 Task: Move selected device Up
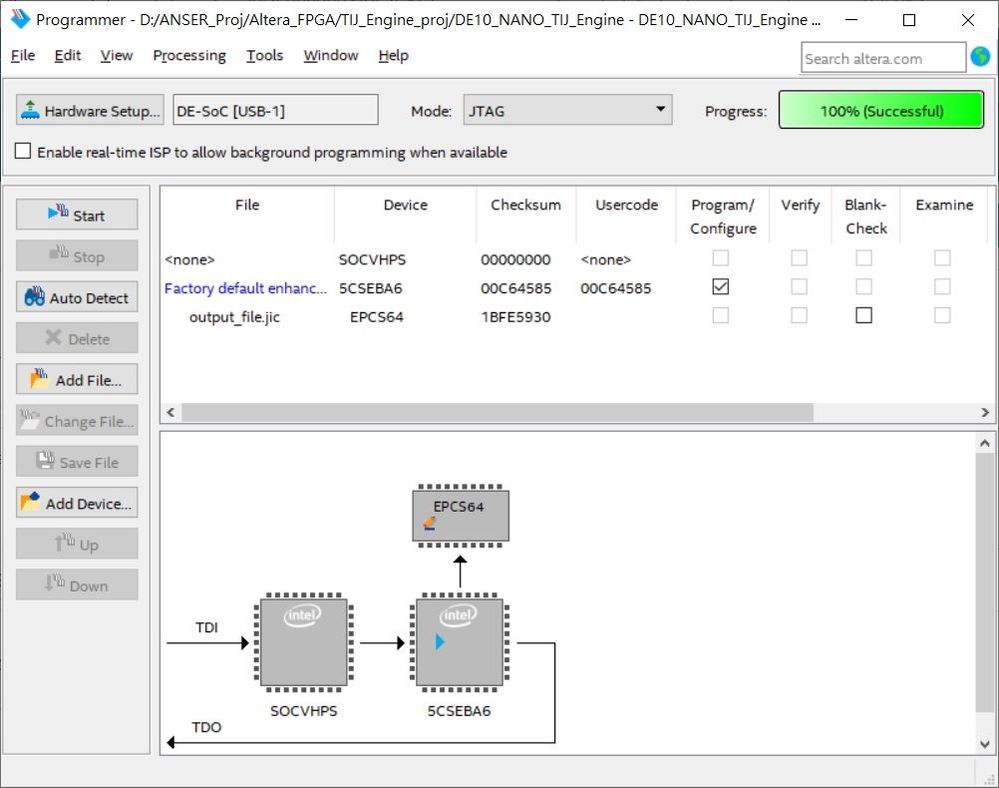click(x=76, y=544)
